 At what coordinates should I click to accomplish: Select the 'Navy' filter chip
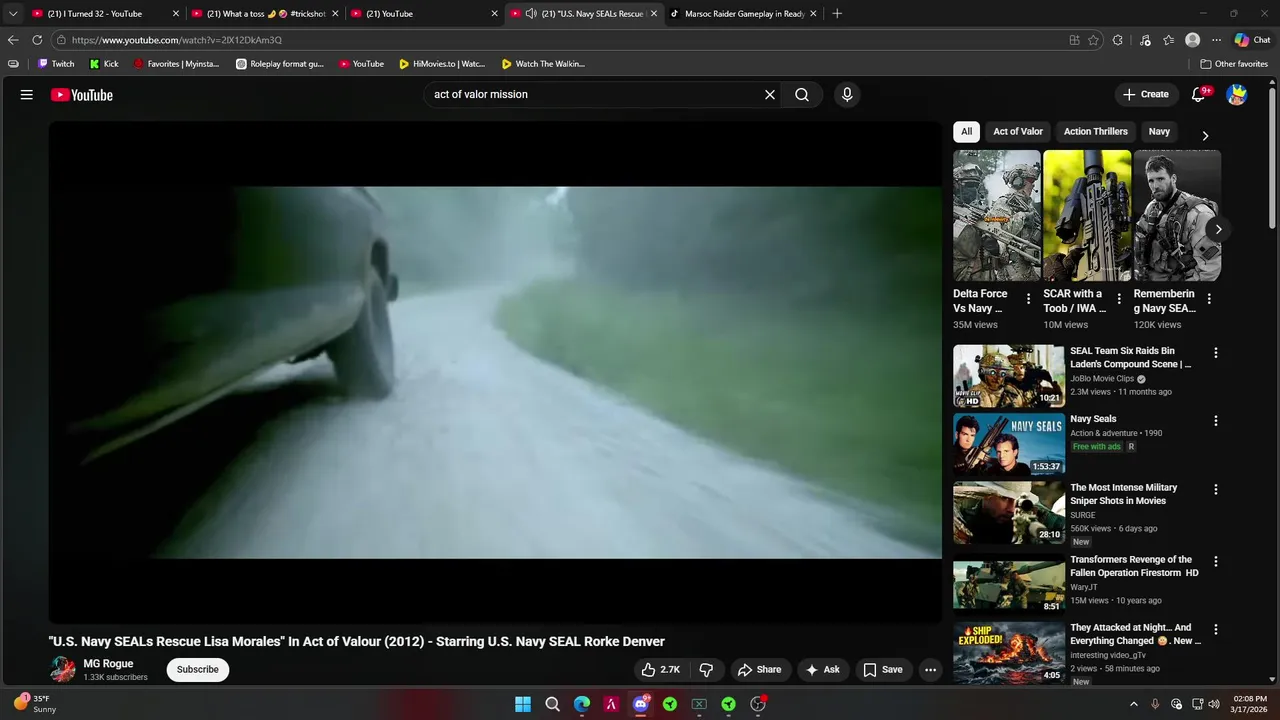pyautogui.click(x=1159, y=132)
